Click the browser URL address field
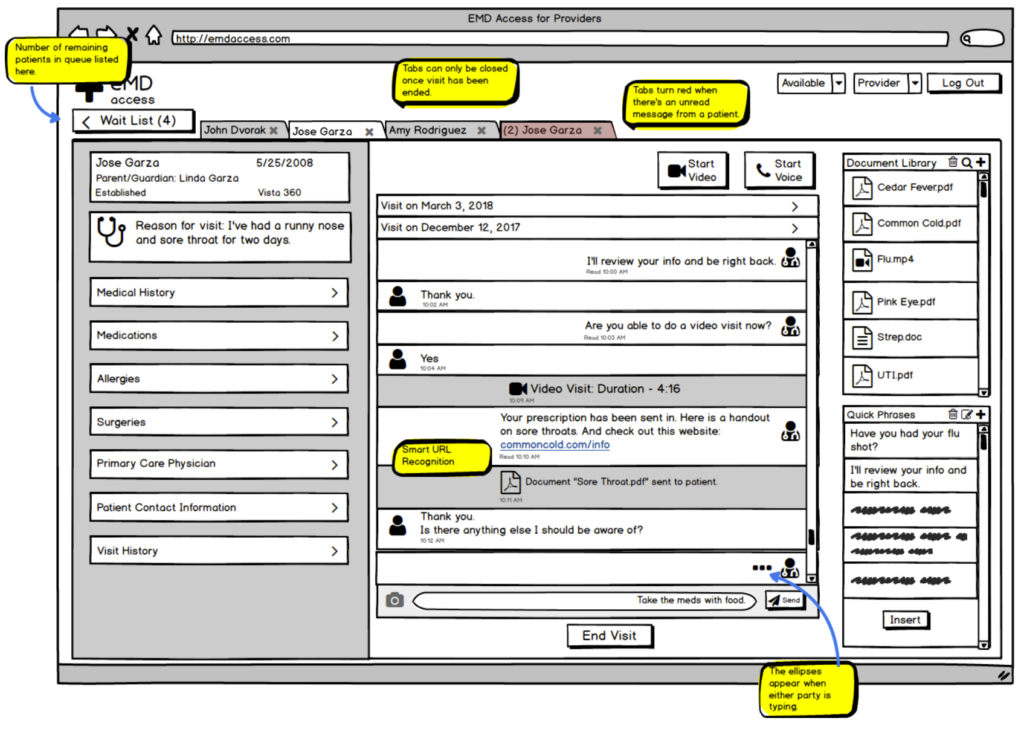This screenshot has height=747, width=1024. coord(560,39)
